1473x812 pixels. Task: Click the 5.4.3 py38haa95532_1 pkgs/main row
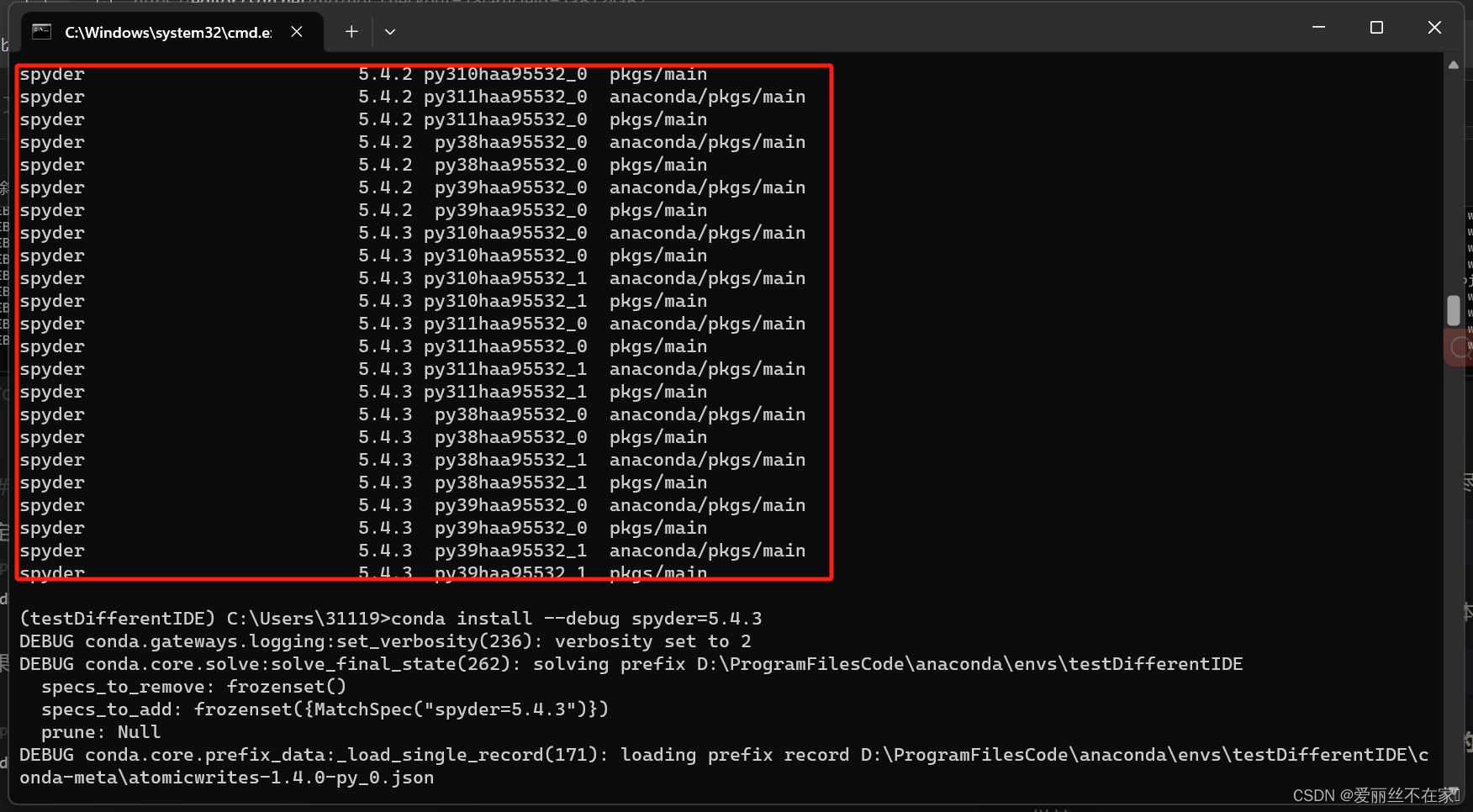(x=363, y=482)
